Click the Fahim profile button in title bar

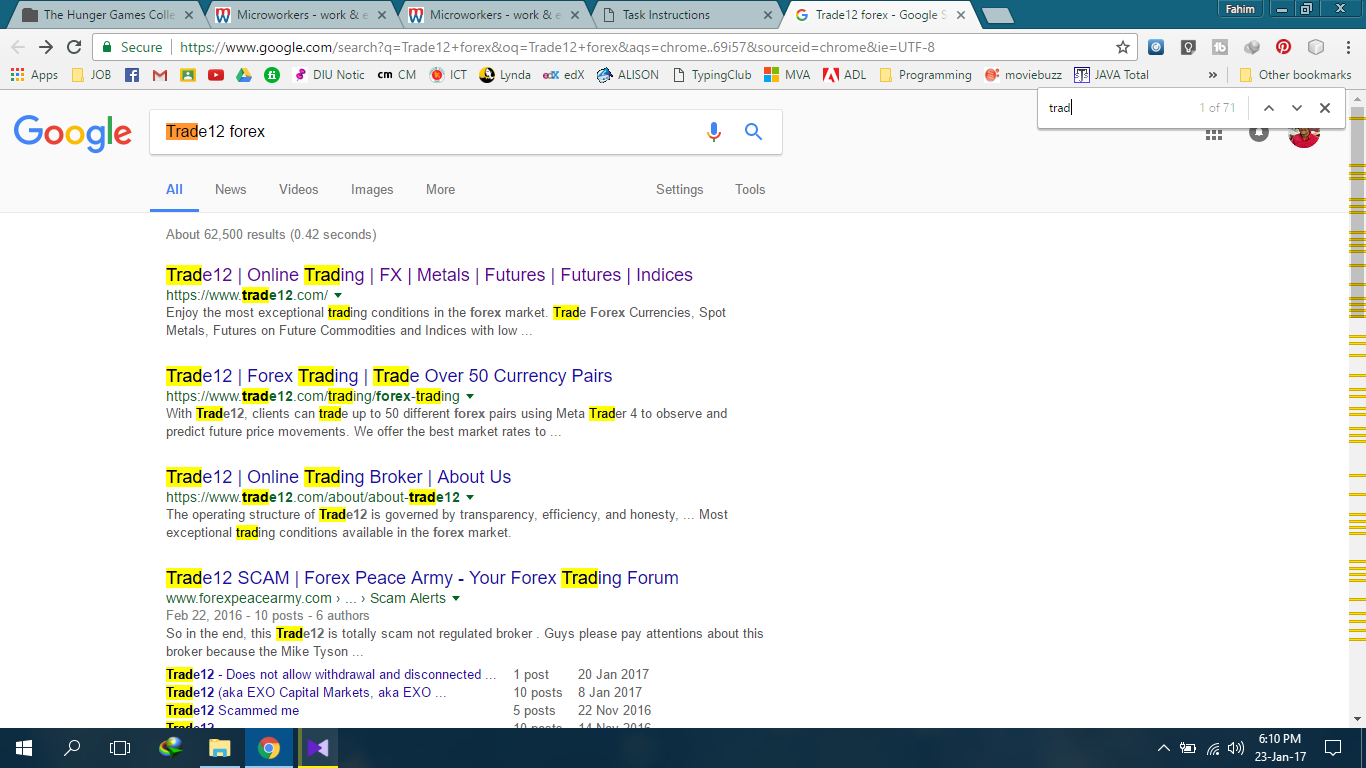[x=1241, y=8]
